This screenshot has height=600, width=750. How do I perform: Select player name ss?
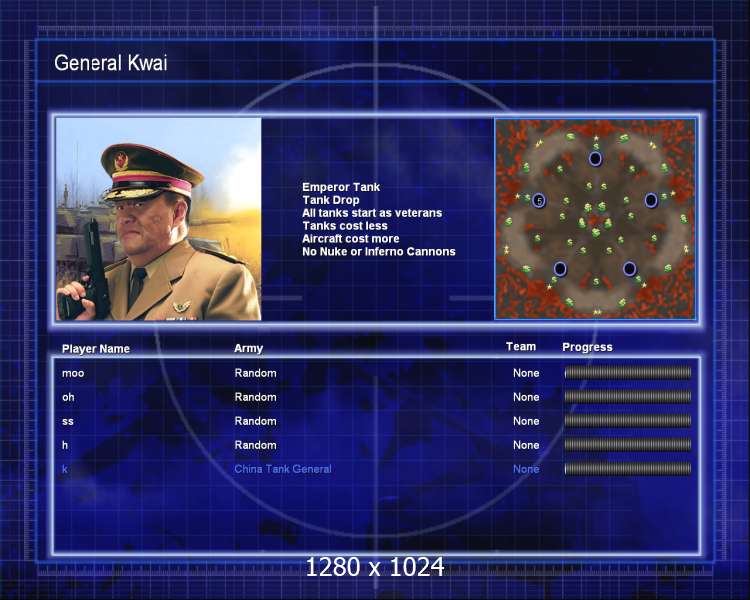tap(68, 422)
